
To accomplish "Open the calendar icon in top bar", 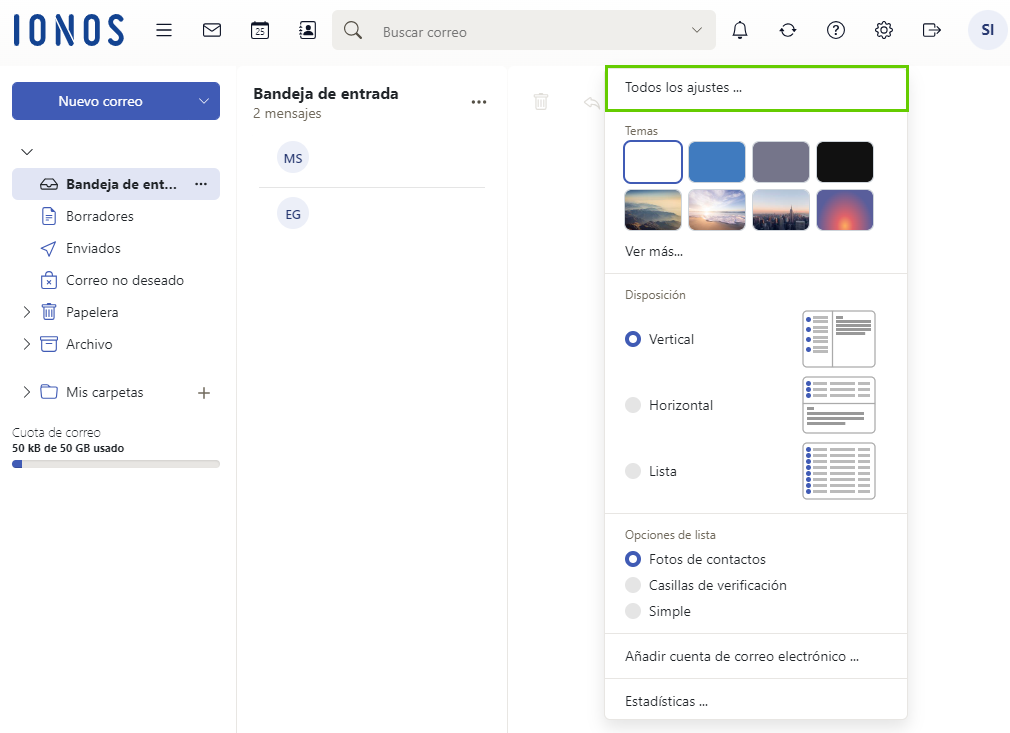I will click(260, 30).
